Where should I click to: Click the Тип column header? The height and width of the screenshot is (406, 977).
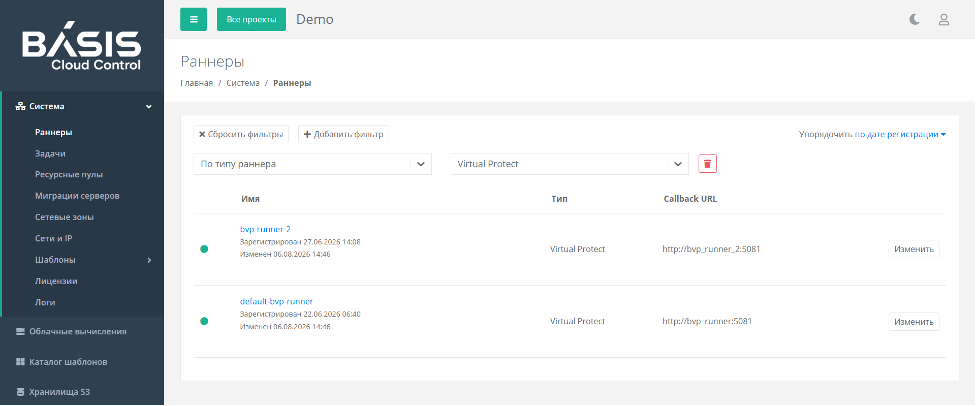point(560,199)
